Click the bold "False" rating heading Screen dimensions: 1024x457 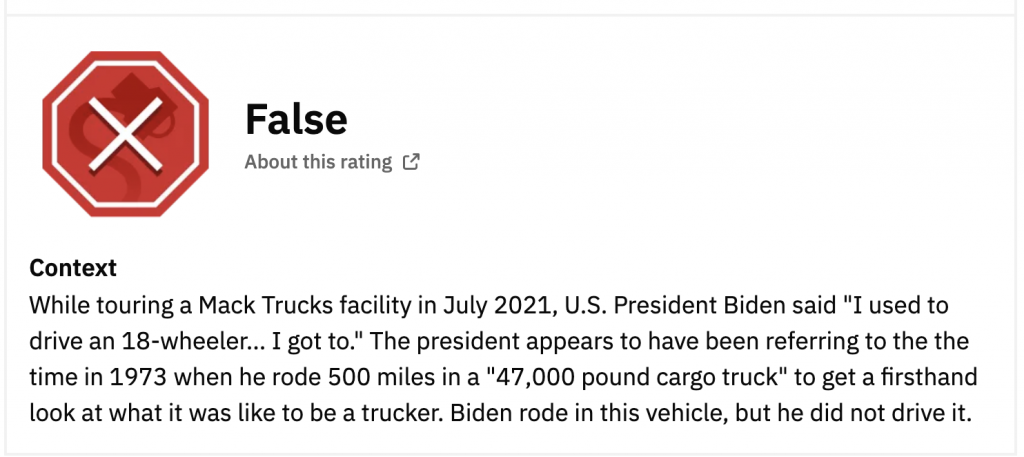(296, 120)
